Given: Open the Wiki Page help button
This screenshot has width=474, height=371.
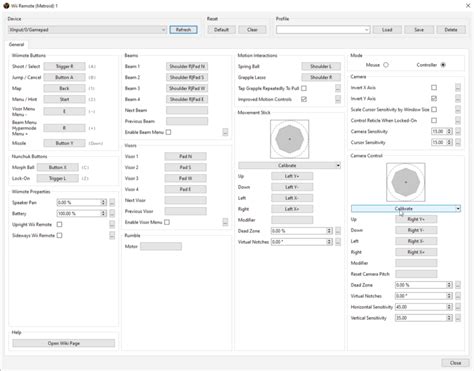Looking at the screenshot, I should pos(64,343).
